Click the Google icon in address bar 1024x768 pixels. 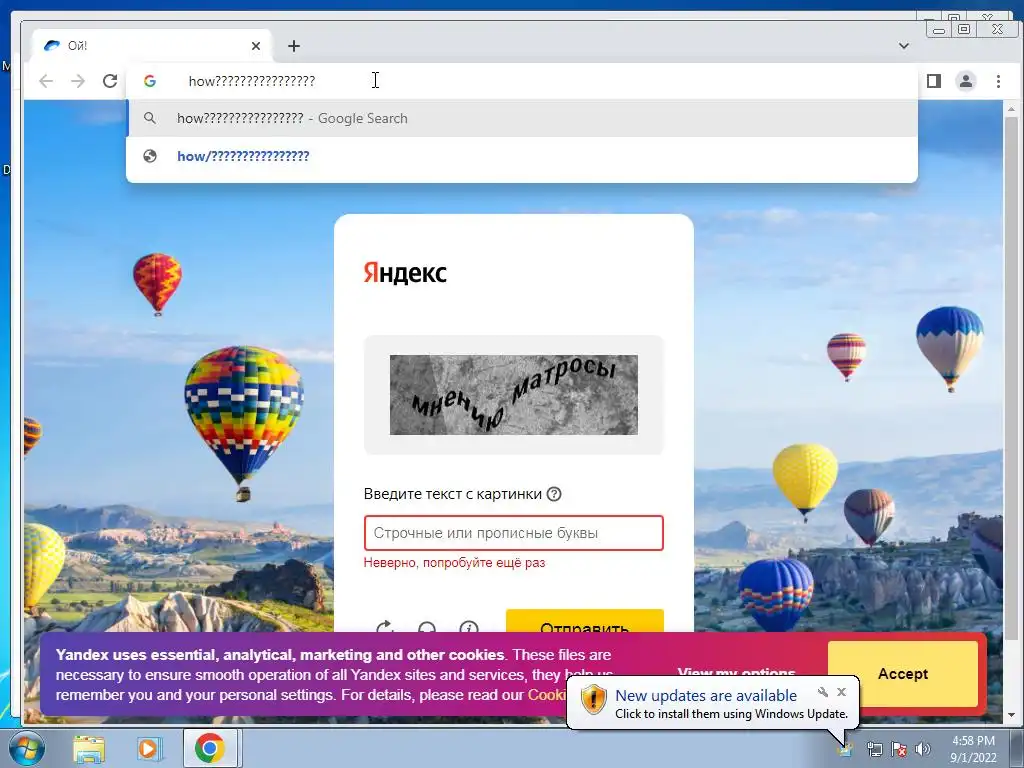(x=150, y=81)
